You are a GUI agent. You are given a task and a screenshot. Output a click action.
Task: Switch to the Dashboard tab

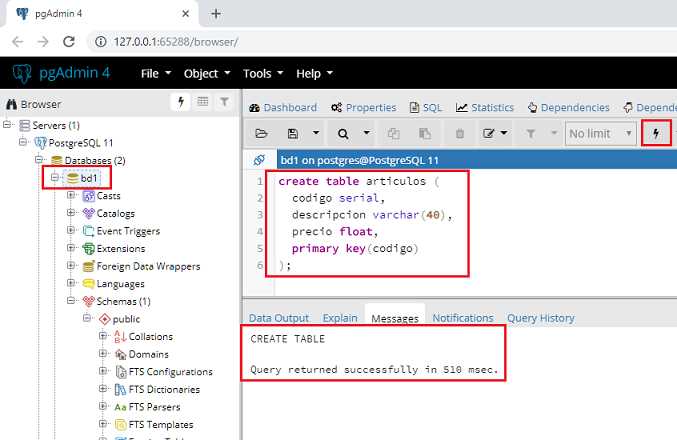point(283,108)
